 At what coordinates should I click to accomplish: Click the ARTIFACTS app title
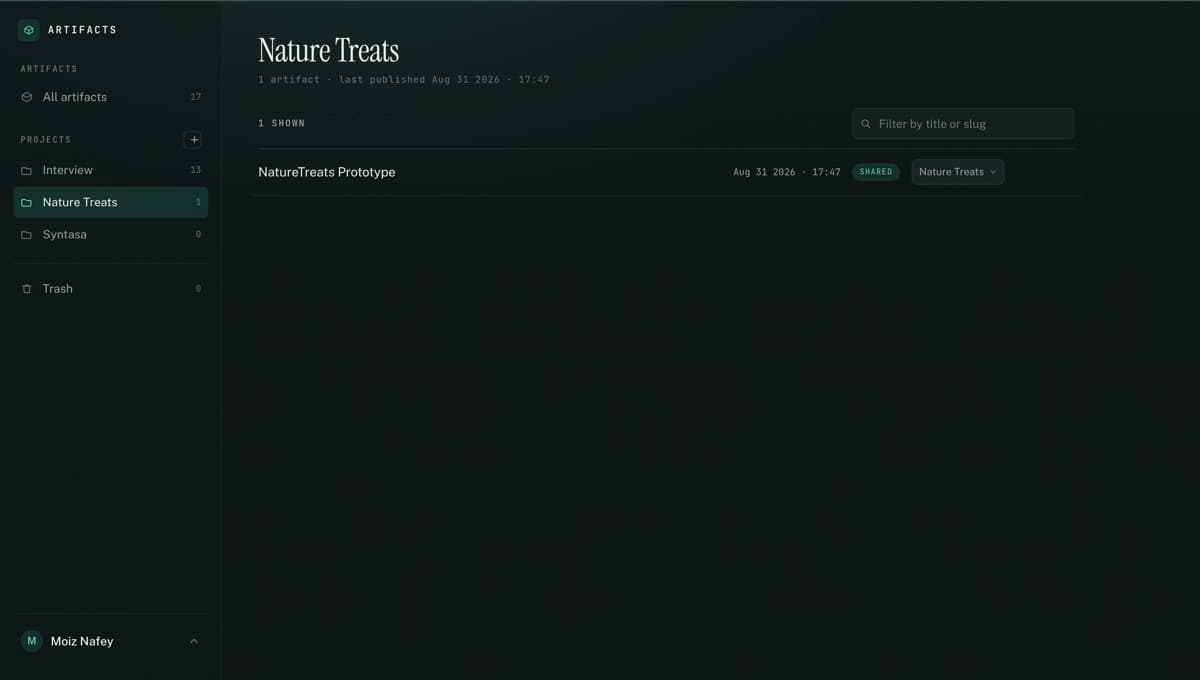(82, 30)
